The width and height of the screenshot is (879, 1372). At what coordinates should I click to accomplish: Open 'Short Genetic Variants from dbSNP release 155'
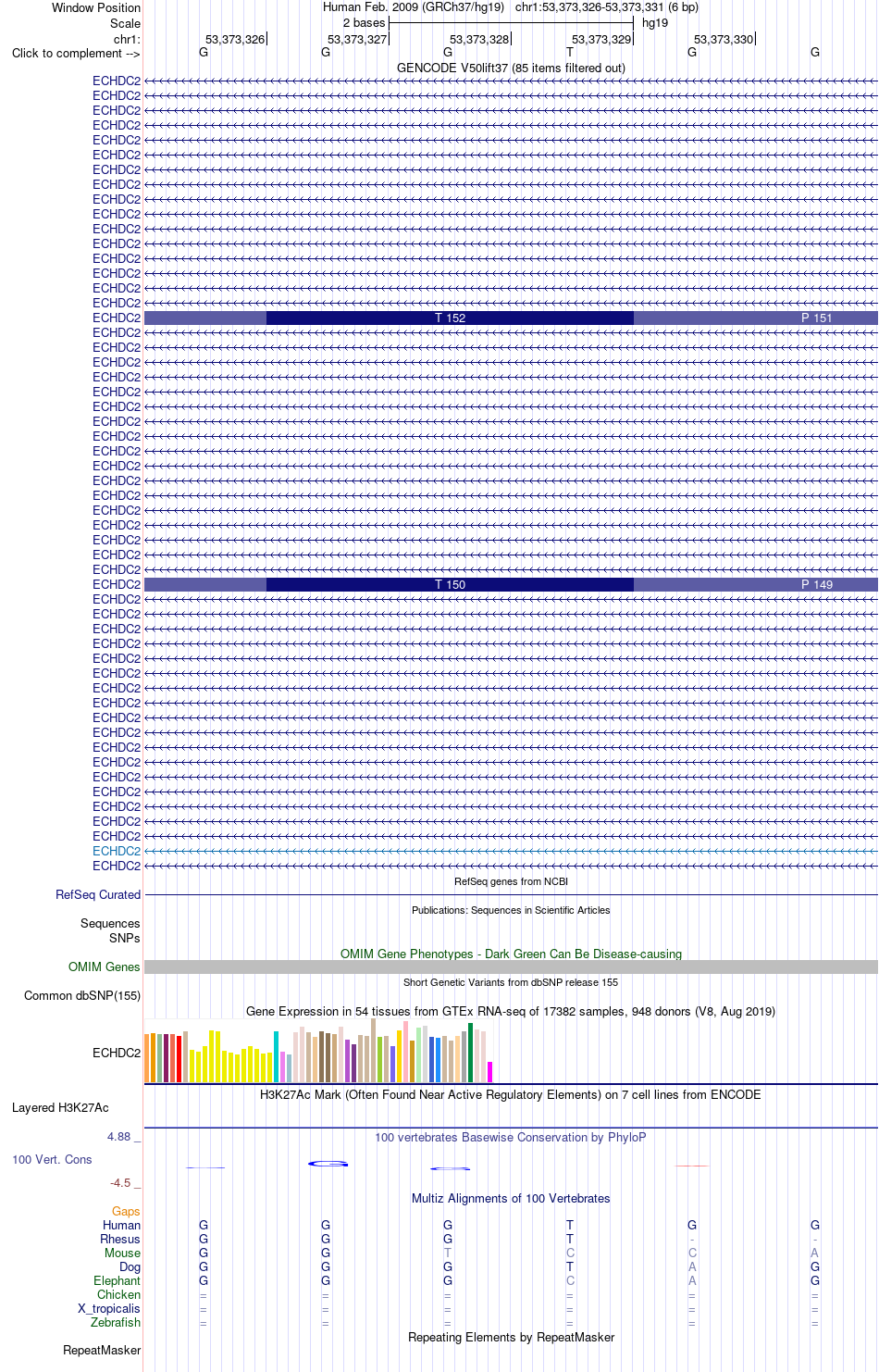pos(511,982)
